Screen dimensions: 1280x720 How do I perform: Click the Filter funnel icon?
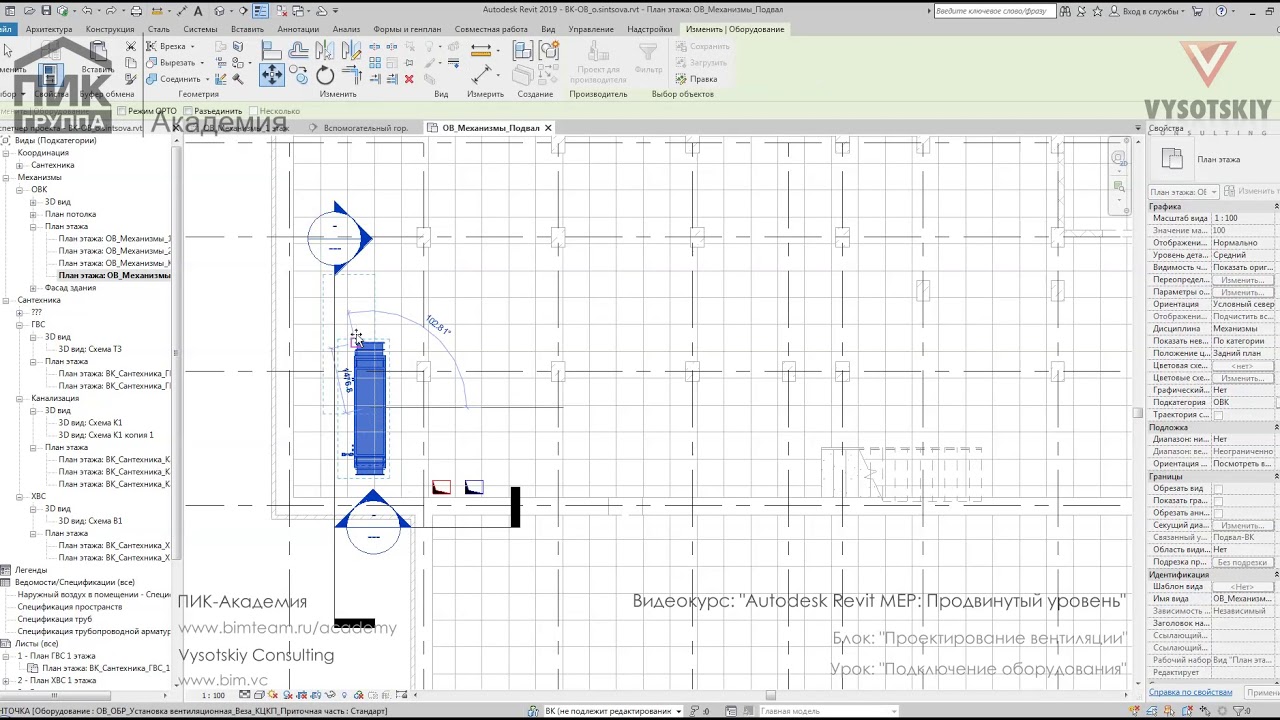coord(649,52)
